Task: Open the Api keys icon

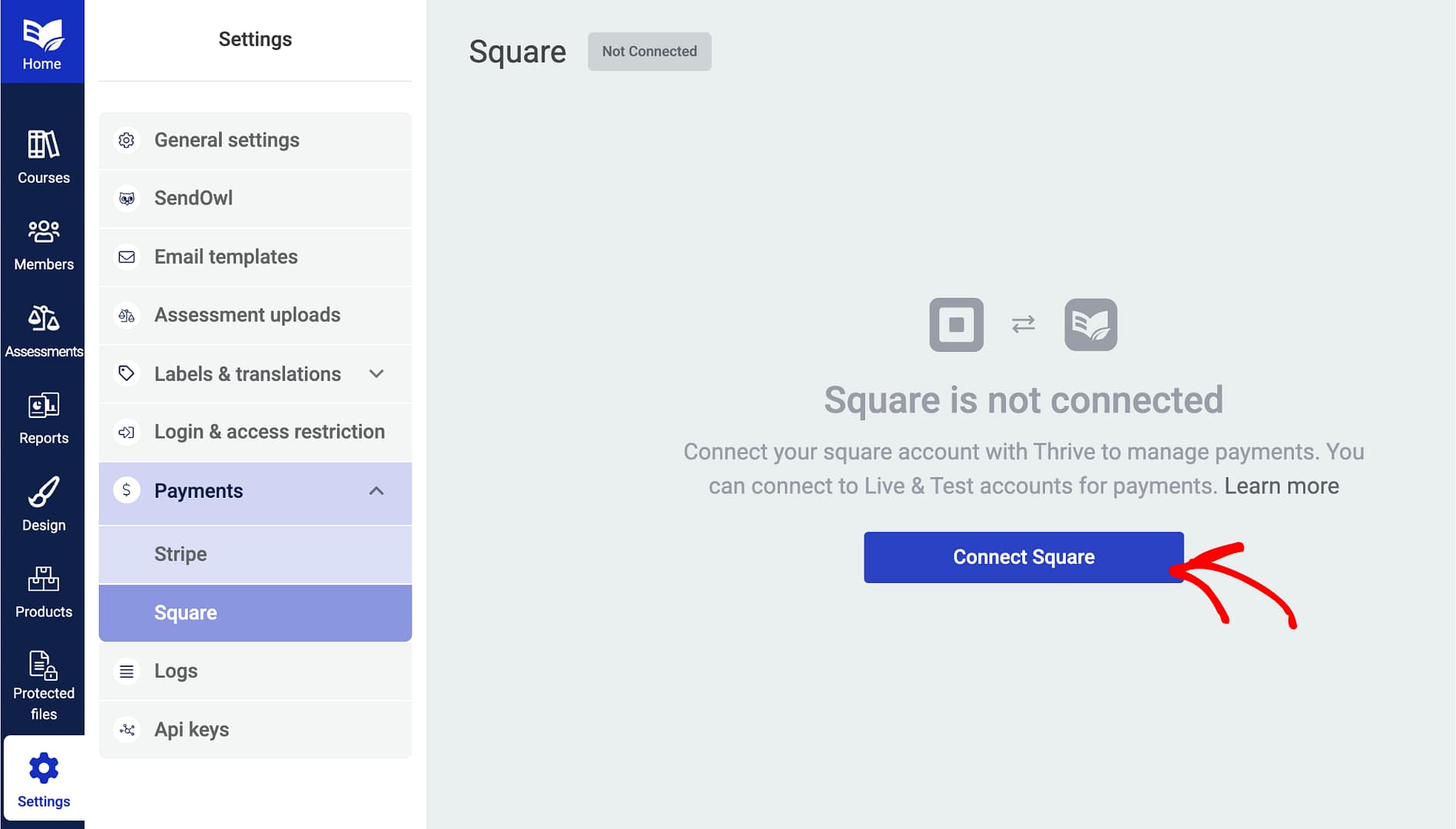Action: pos(127,729)
